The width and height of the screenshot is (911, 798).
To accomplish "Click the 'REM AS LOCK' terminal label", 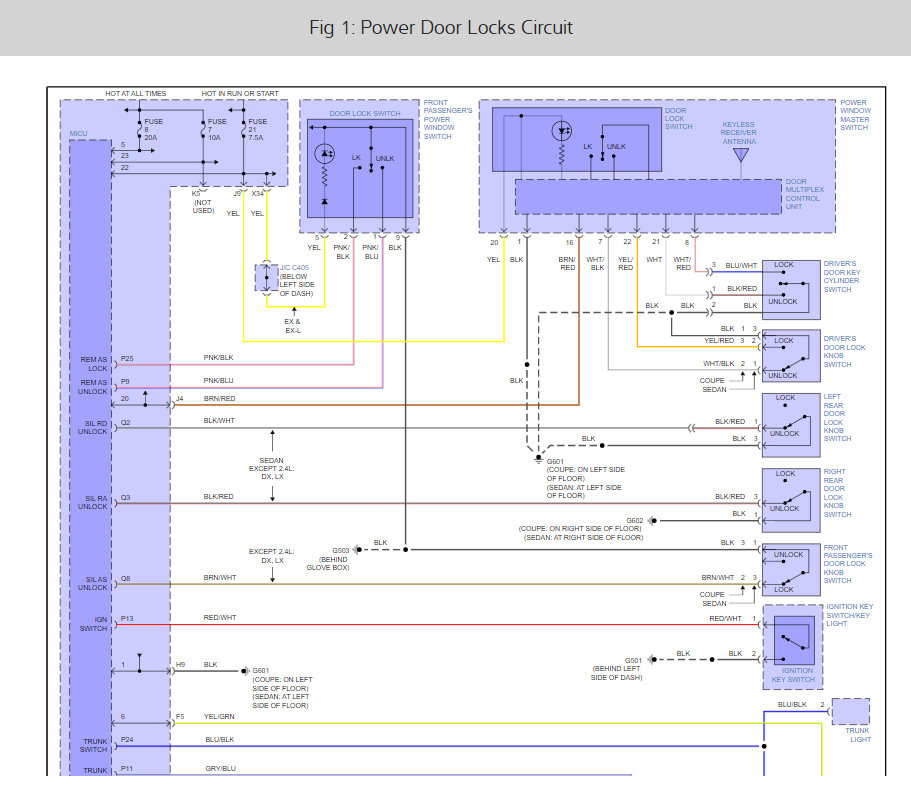I will tap(94, 364).
